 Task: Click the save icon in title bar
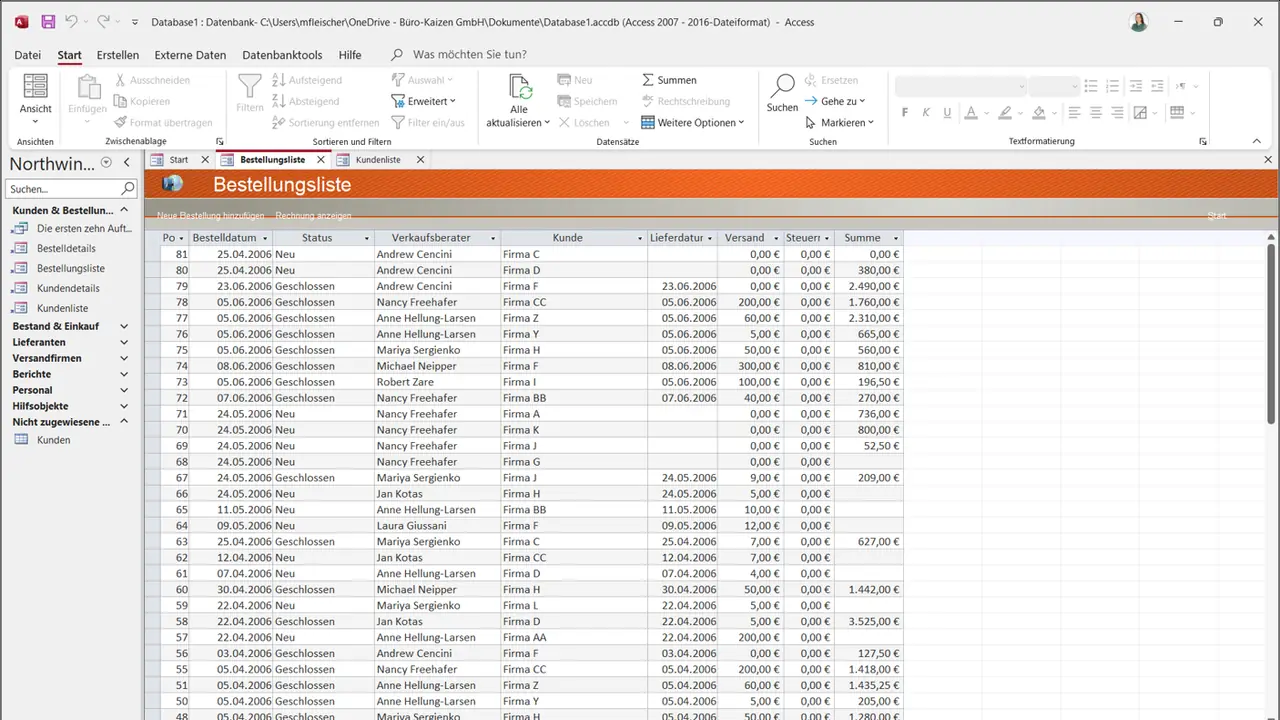[x=49, y=21]
